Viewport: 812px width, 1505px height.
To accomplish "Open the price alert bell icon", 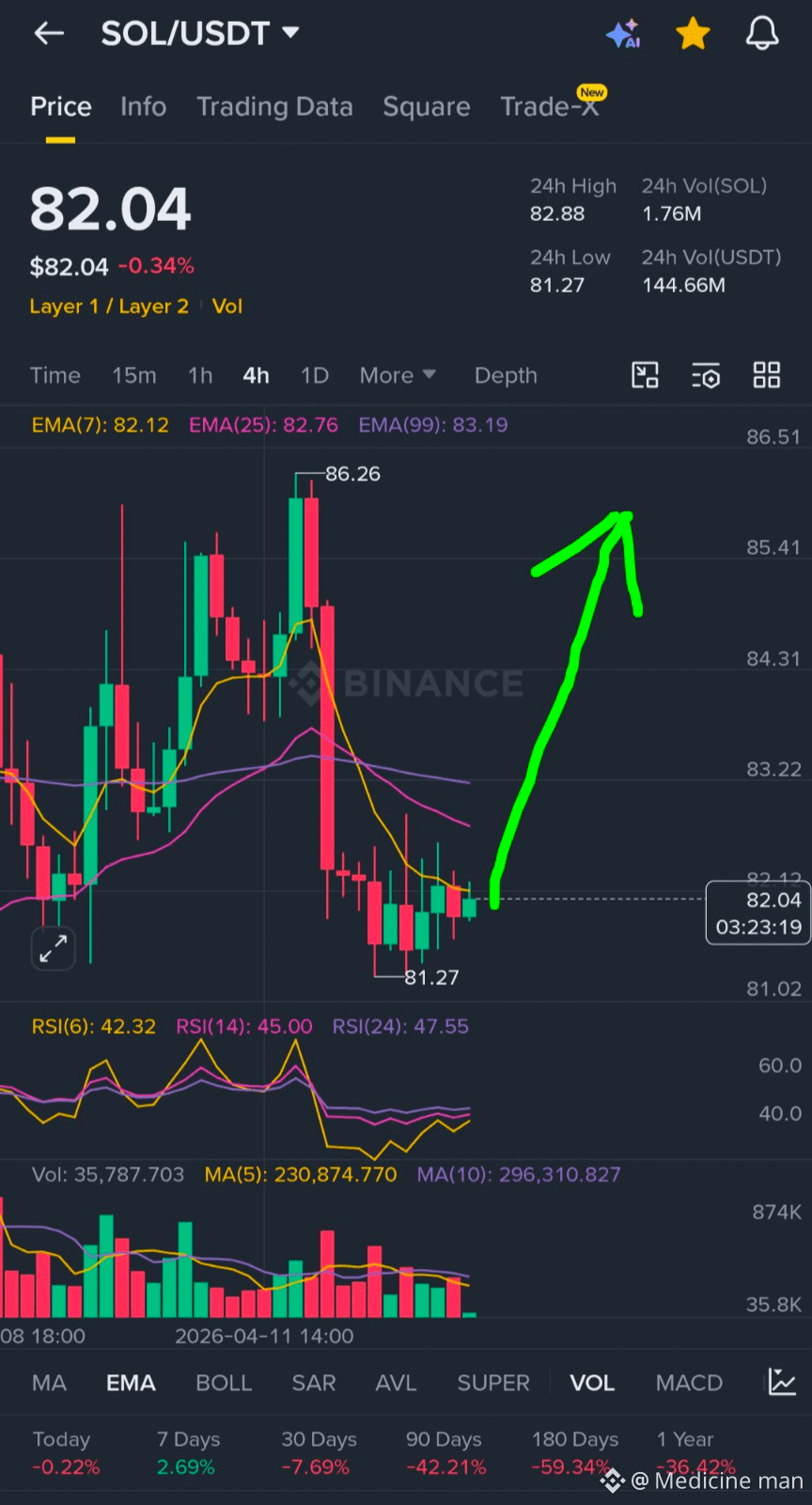I will click(762, 33).
